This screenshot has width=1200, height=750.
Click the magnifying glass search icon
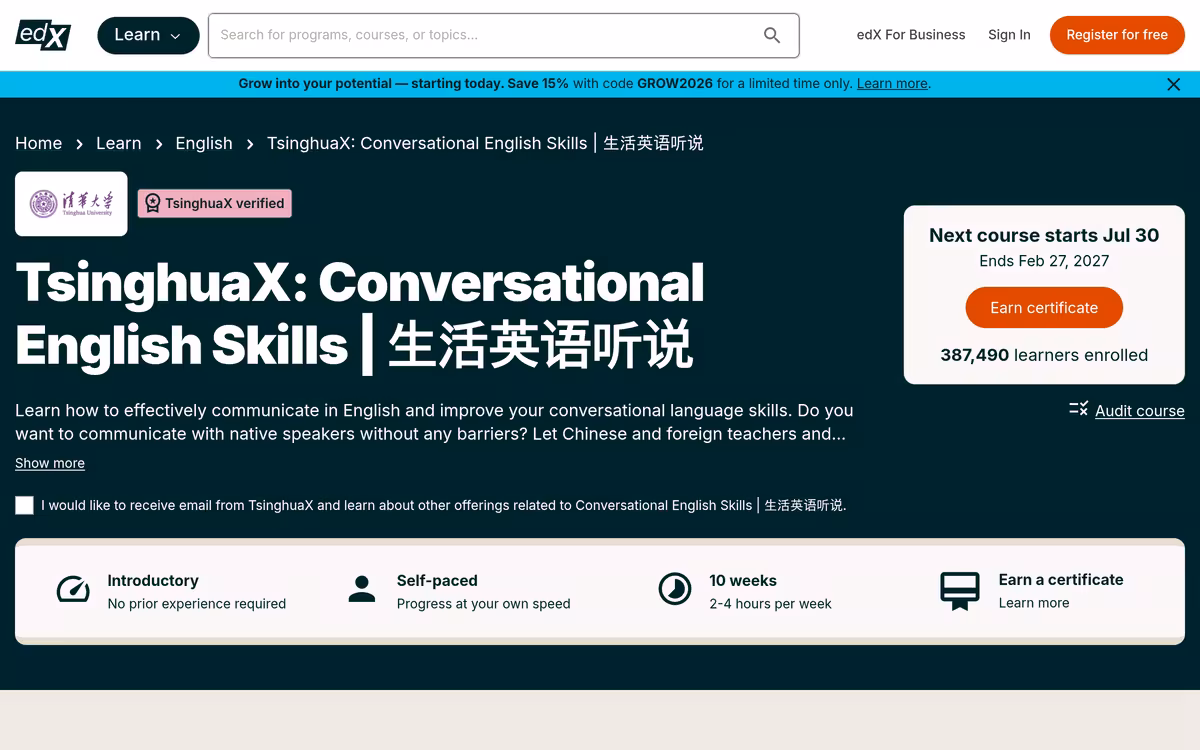point(772,35)
